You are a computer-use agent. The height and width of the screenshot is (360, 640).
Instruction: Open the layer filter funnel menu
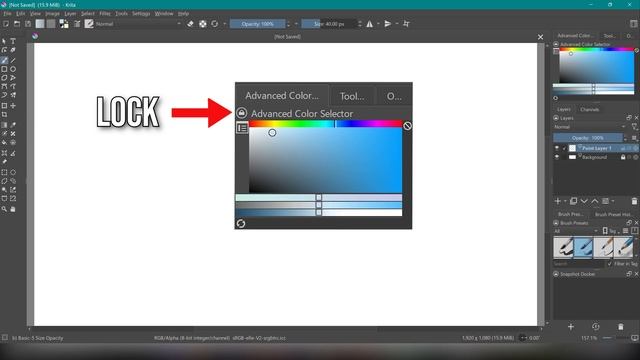point(634,127)
